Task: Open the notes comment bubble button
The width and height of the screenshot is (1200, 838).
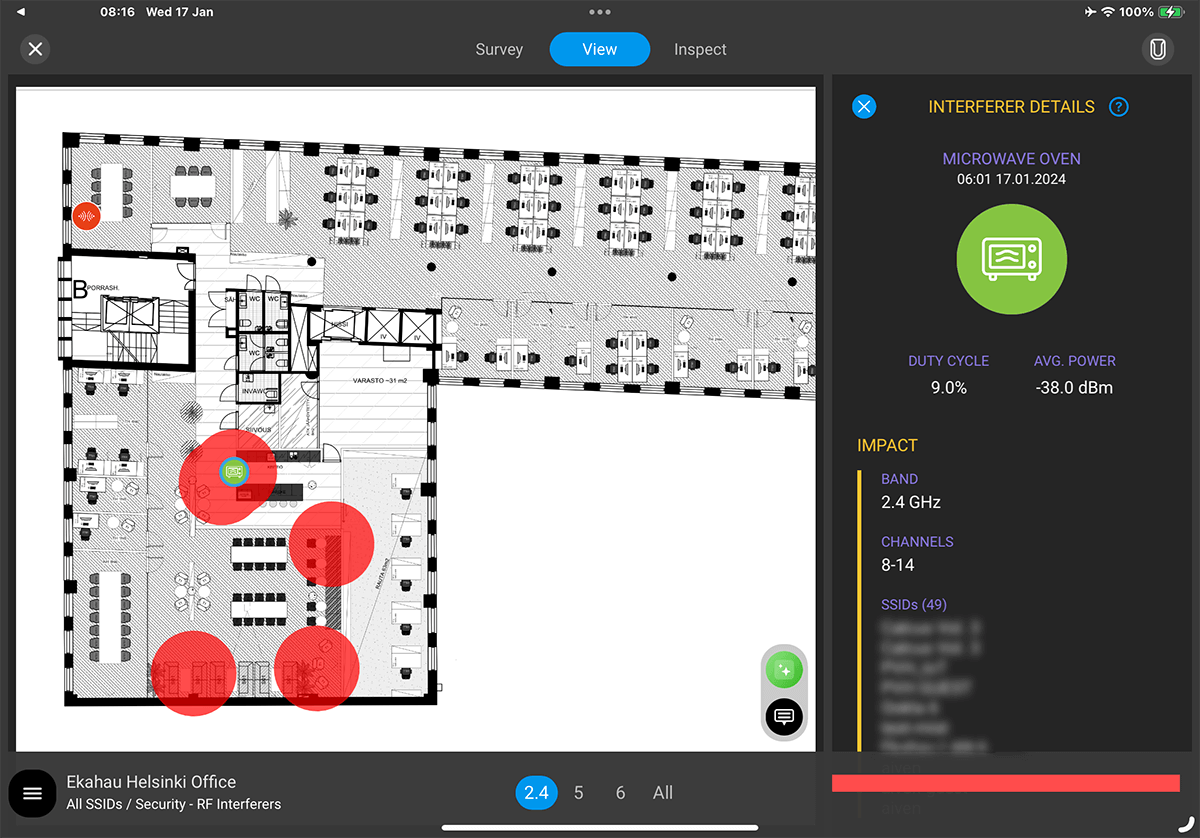Action: pos(784,716)
